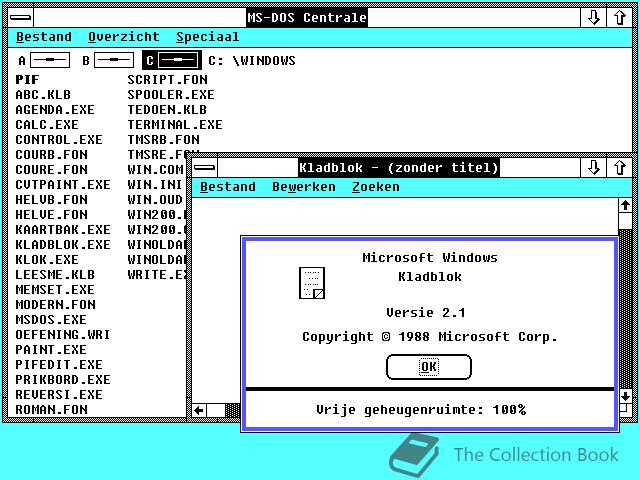
Task: Select WIN.OUD in file list
Action: (155, 200)
